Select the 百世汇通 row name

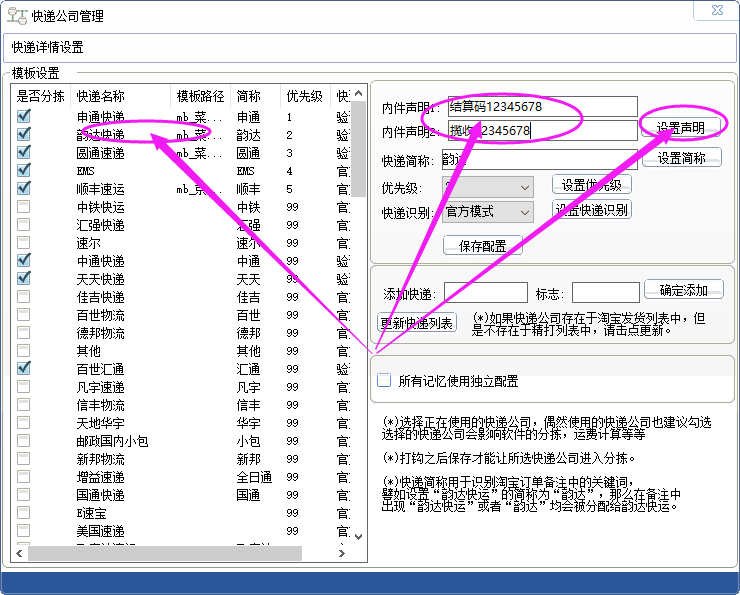pyautogui.click(x=101, y=369)
